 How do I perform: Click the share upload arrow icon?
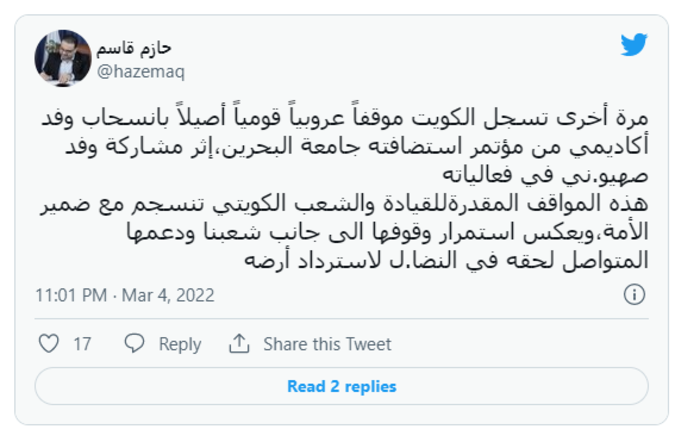239,344
